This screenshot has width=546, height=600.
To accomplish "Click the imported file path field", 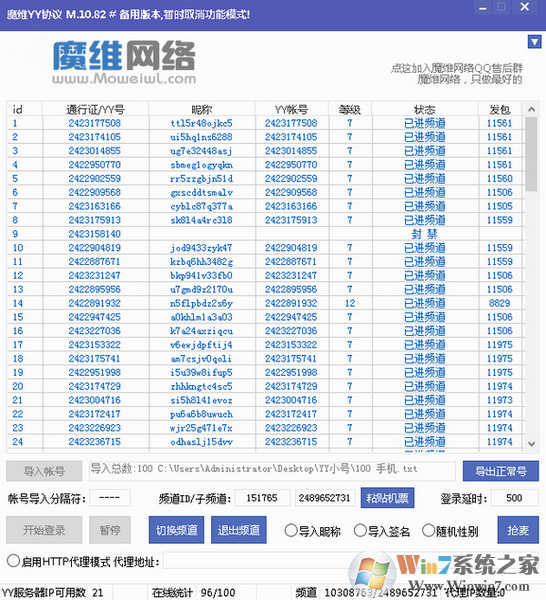I will click(272, 471).
